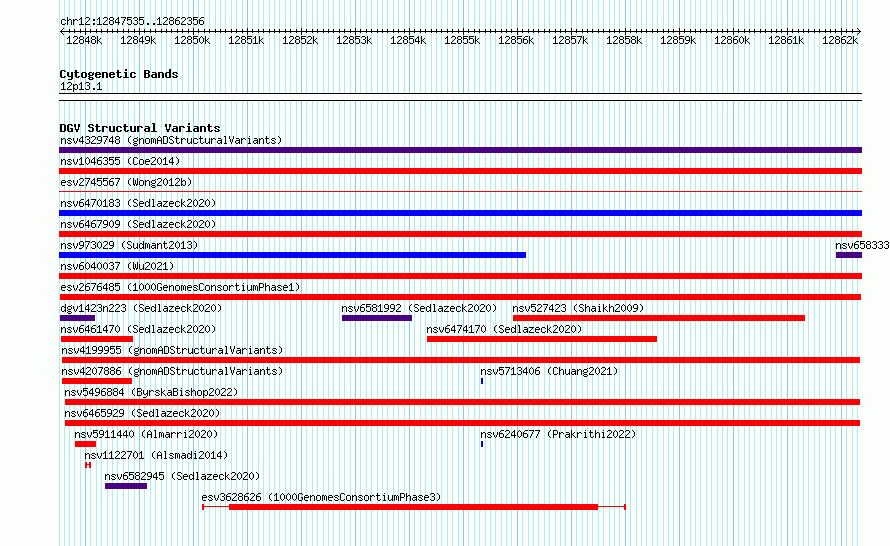Select the nsv6474170 red variant bar
890x546 pixels.
pos(541,339)
